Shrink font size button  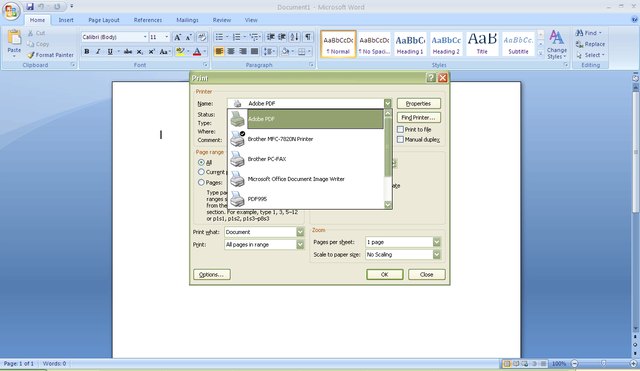coord(189,37)
